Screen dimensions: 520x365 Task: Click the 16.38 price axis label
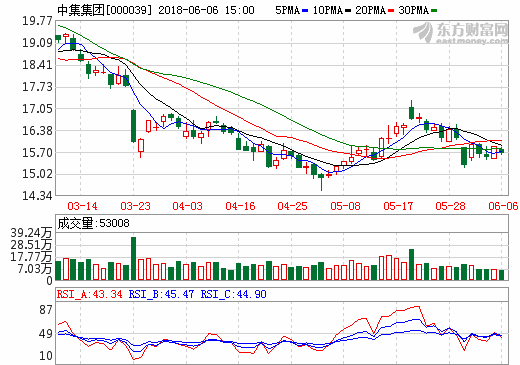tap(37, 131)
